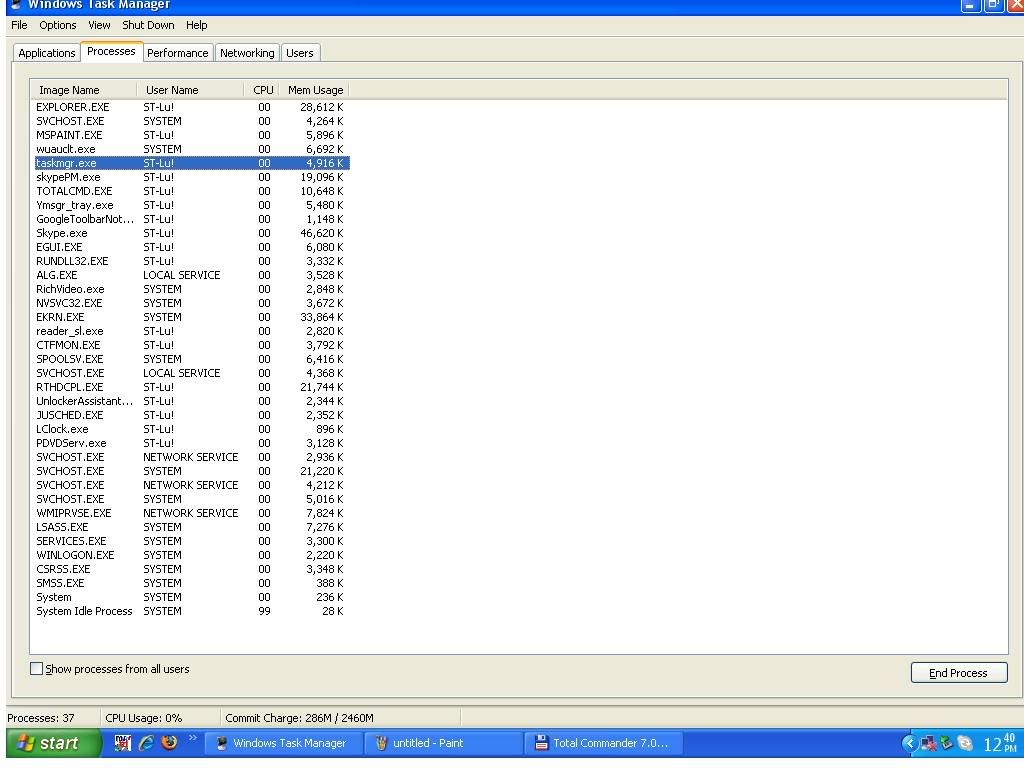
Task: Select the LSASS.EXE process row
Action: pyautogui.click(x=192, y=527)
